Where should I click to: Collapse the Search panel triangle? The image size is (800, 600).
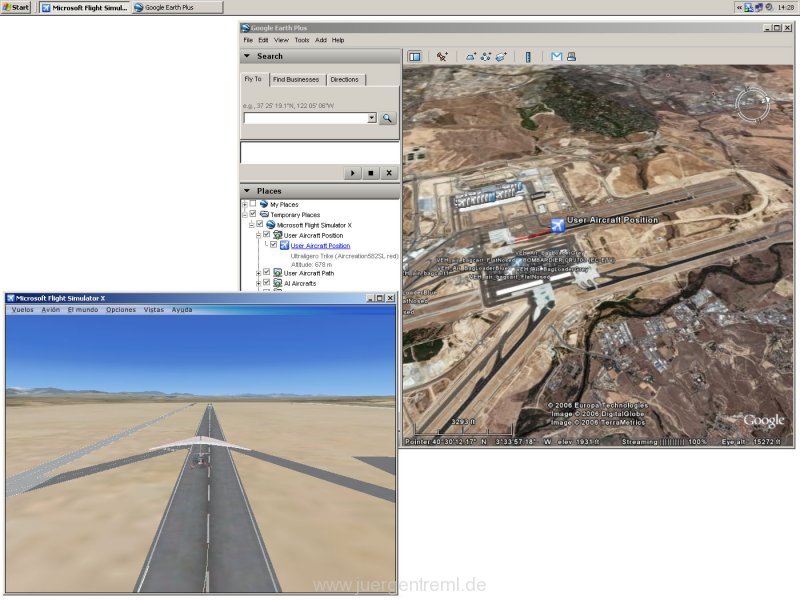247,56
